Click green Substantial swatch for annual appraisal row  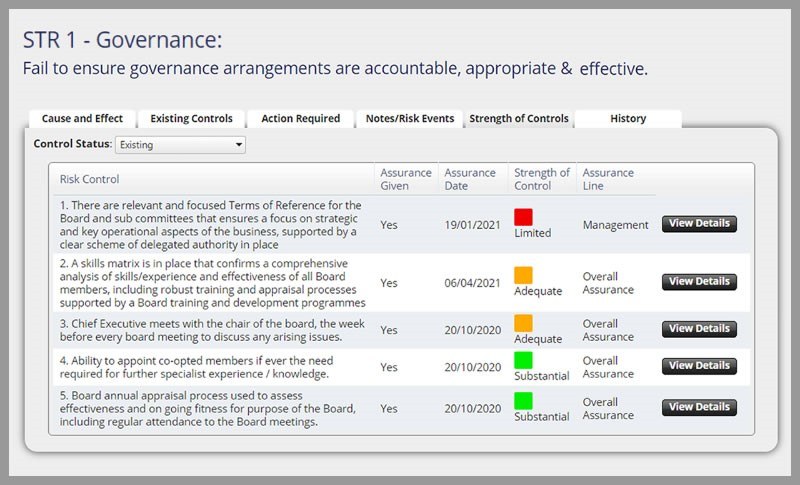click(523, 400)
